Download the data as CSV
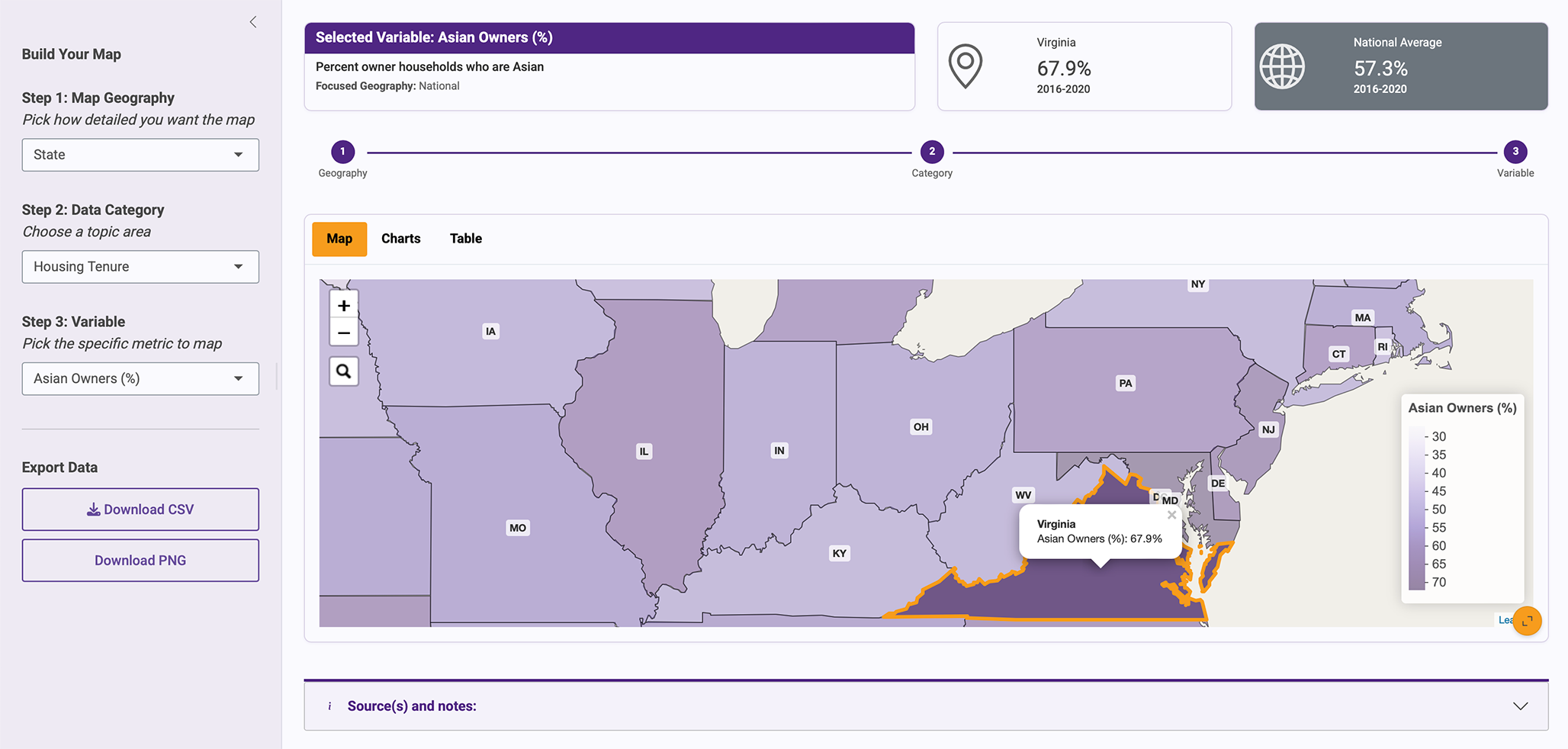This screenshot has width=1568, height=749. pos(140,510)
